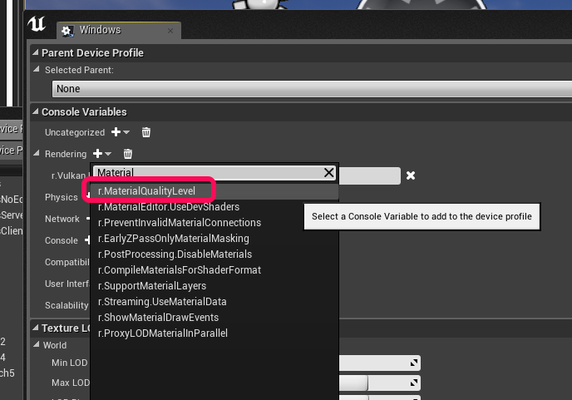Open the Selected Parent None dropdown
Image resolution: width=572 pixels, height=400 pixels.
tap(312, 89)
